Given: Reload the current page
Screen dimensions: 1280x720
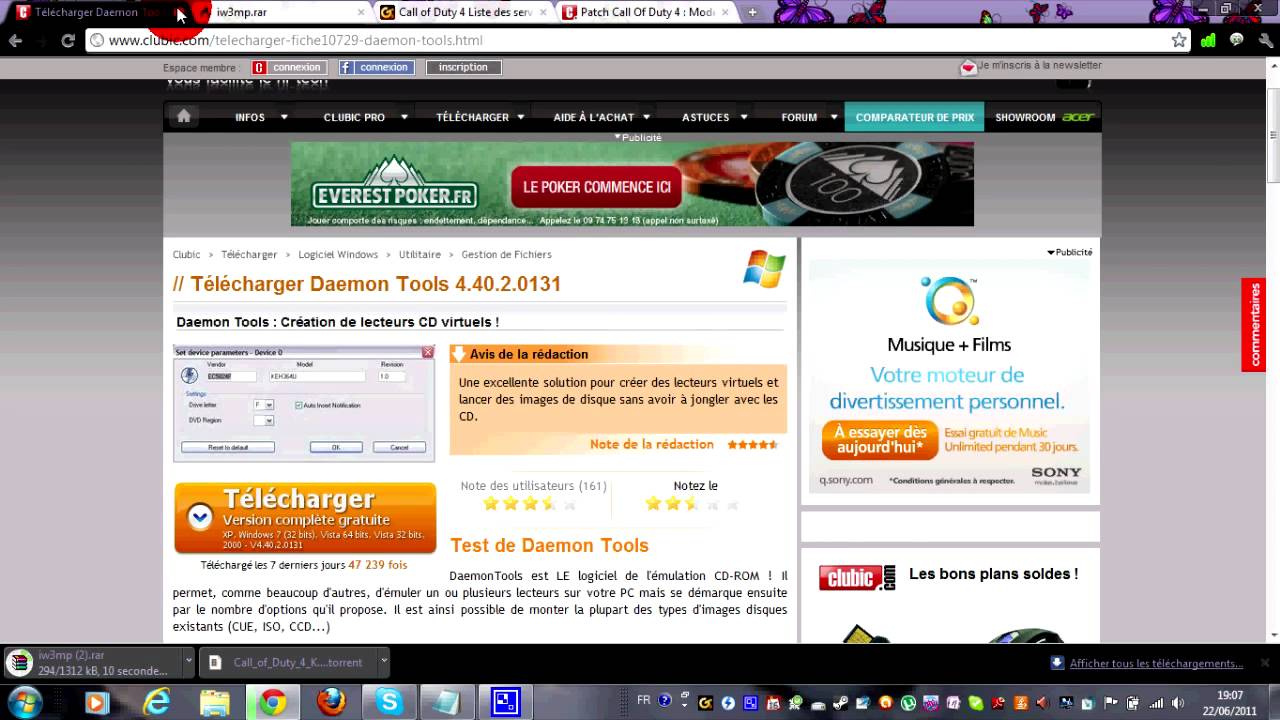Looking at the screenshot, I should tap(68, 41).
